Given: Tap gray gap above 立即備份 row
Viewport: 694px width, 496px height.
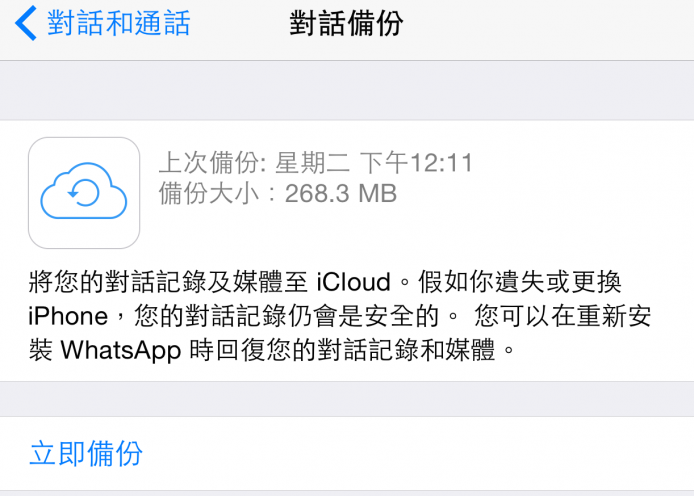Looking at the screenshot, I should (x=346, y=399).
